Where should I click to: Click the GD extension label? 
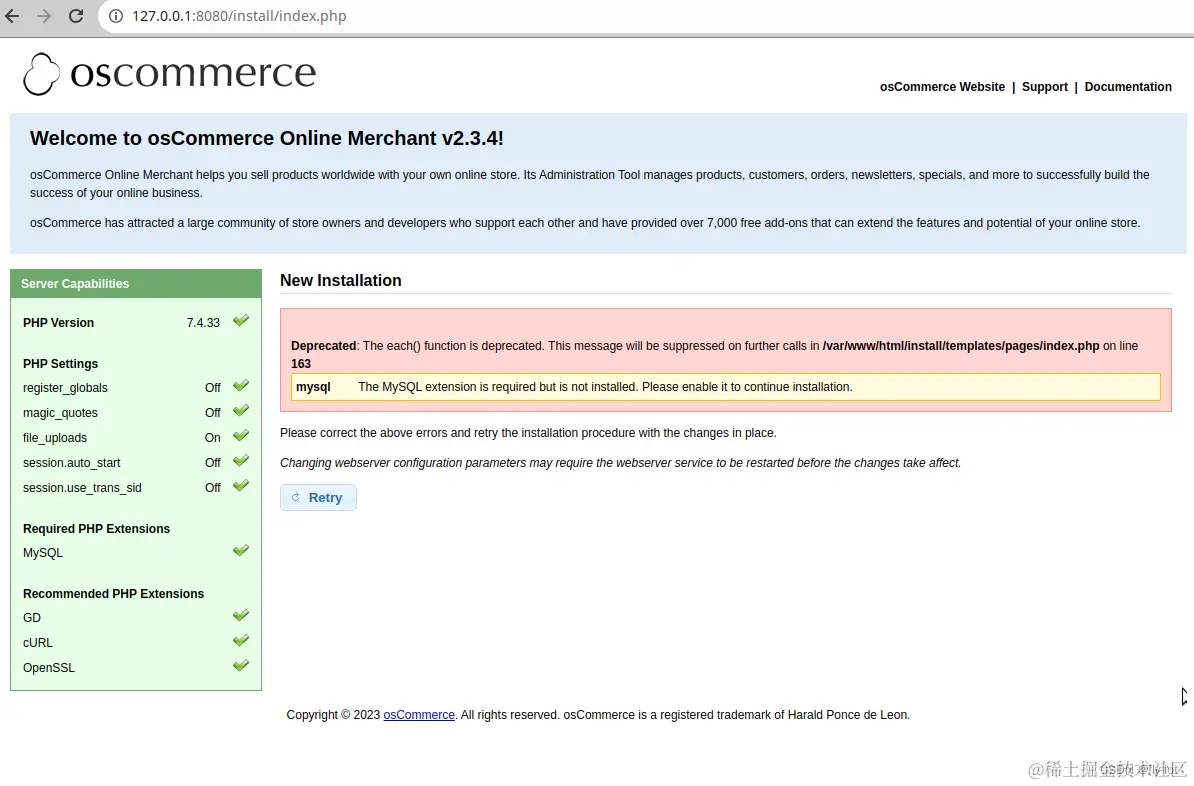point(32,618)
